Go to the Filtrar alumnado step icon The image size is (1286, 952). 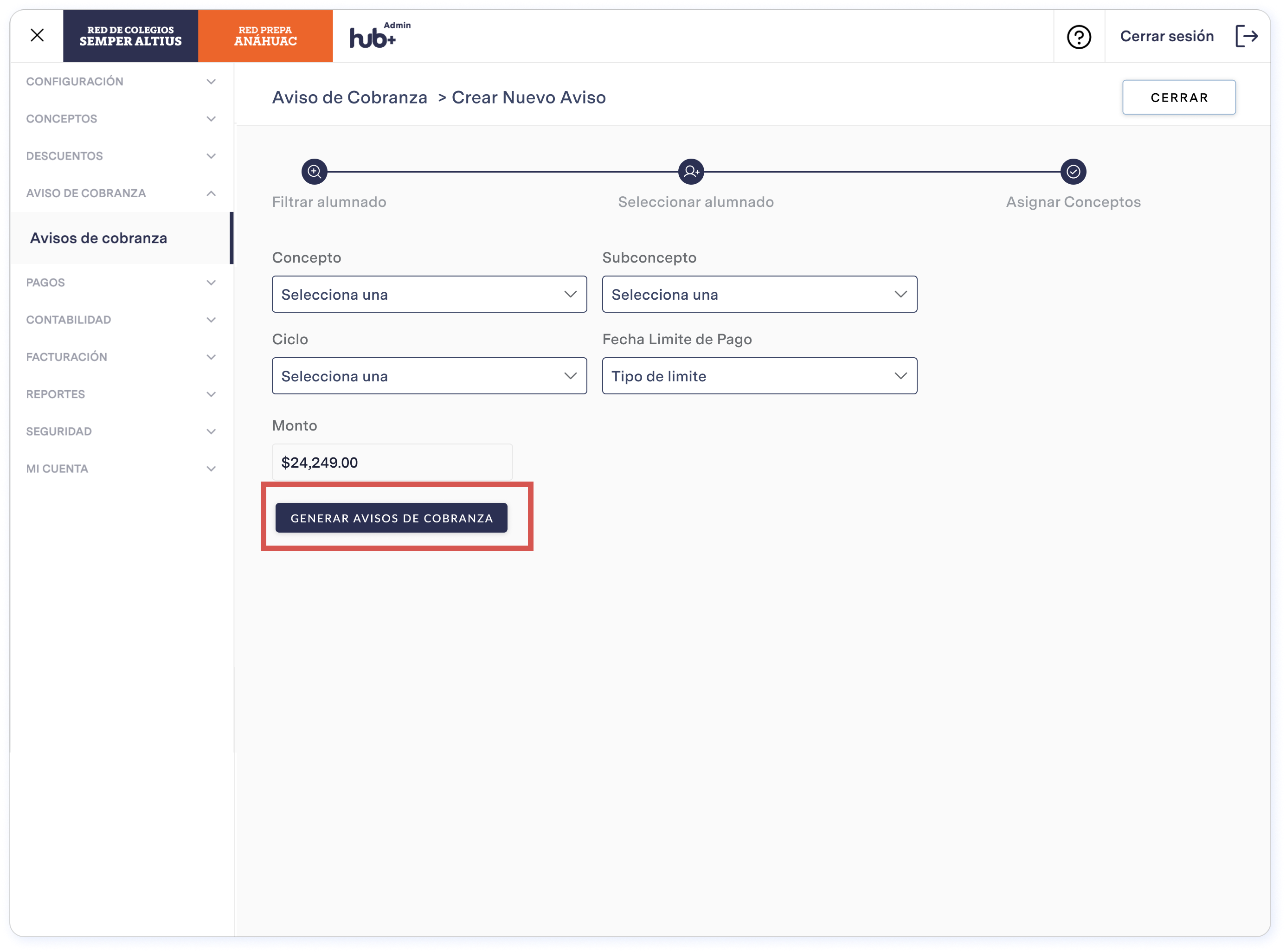pyautogui.click(x=314, y=172)
